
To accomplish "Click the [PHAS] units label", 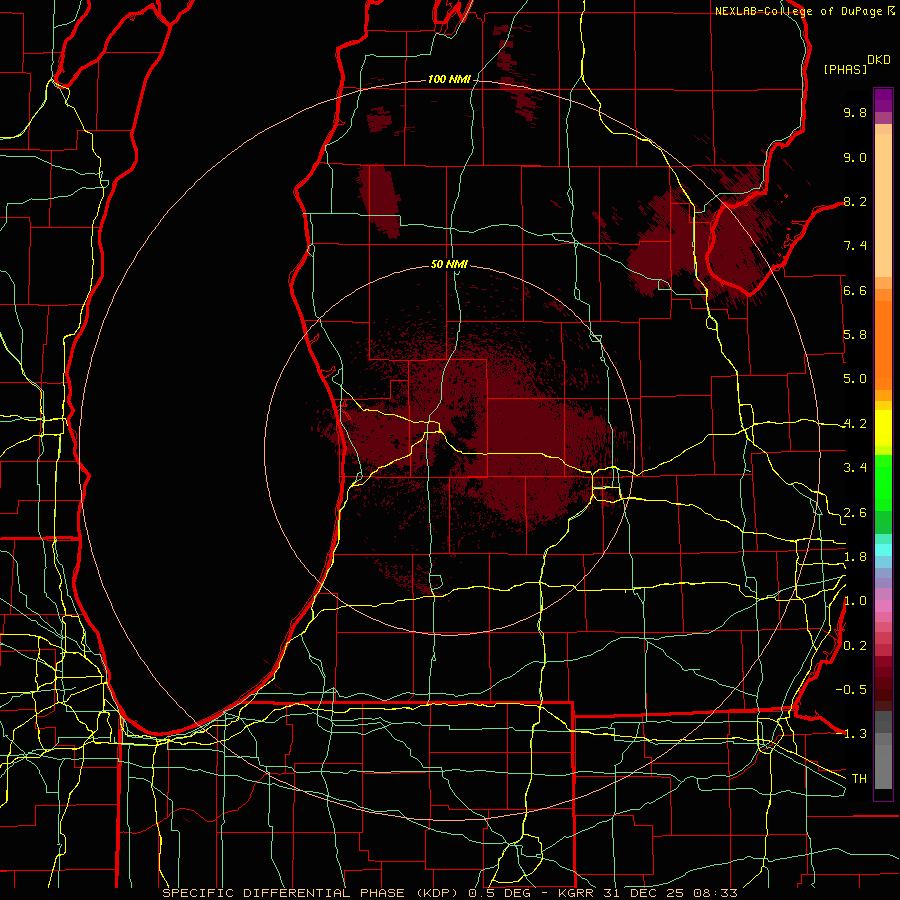I will point(845,69).
